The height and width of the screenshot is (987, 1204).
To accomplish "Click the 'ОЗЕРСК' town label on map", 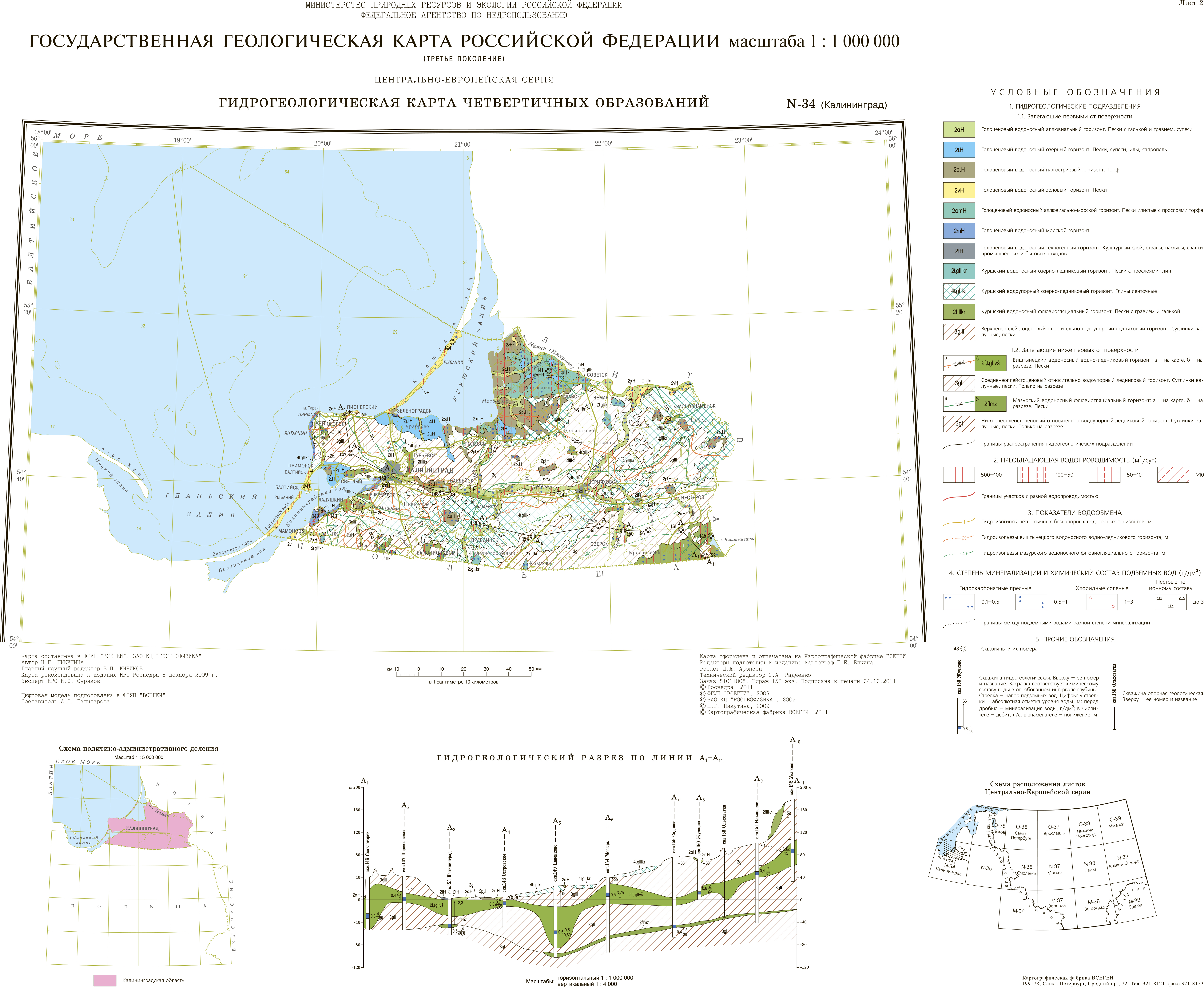I will [599, 544].
